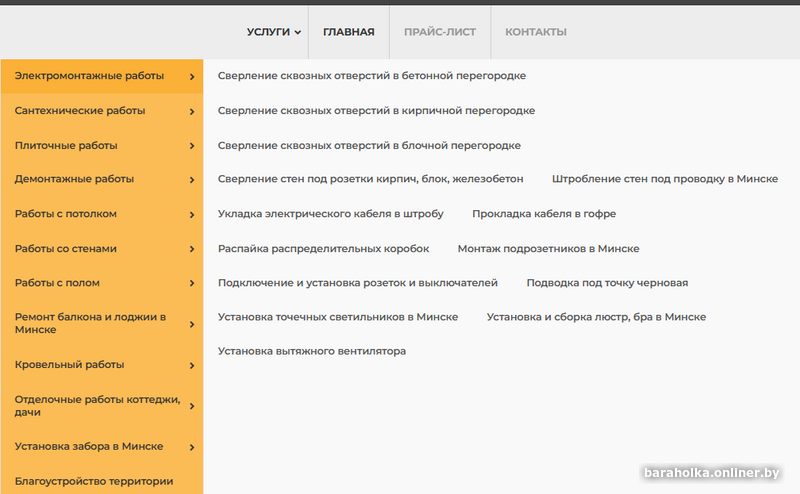Open Штробление стен под проводку в Минске

click(664, 179)
